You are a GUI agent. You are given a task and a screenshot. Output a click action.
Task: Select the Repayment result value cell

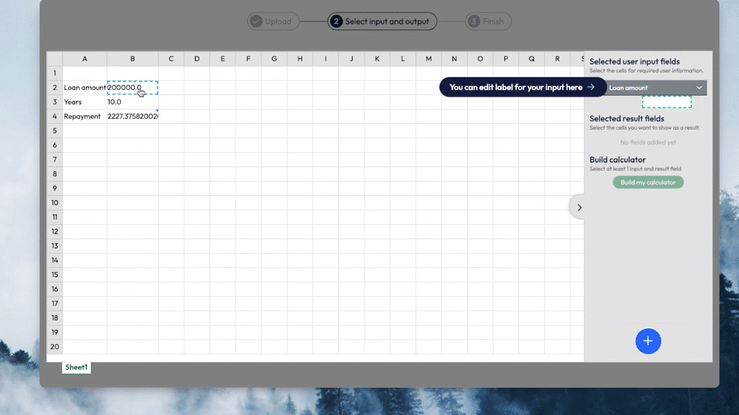point(132,116)
